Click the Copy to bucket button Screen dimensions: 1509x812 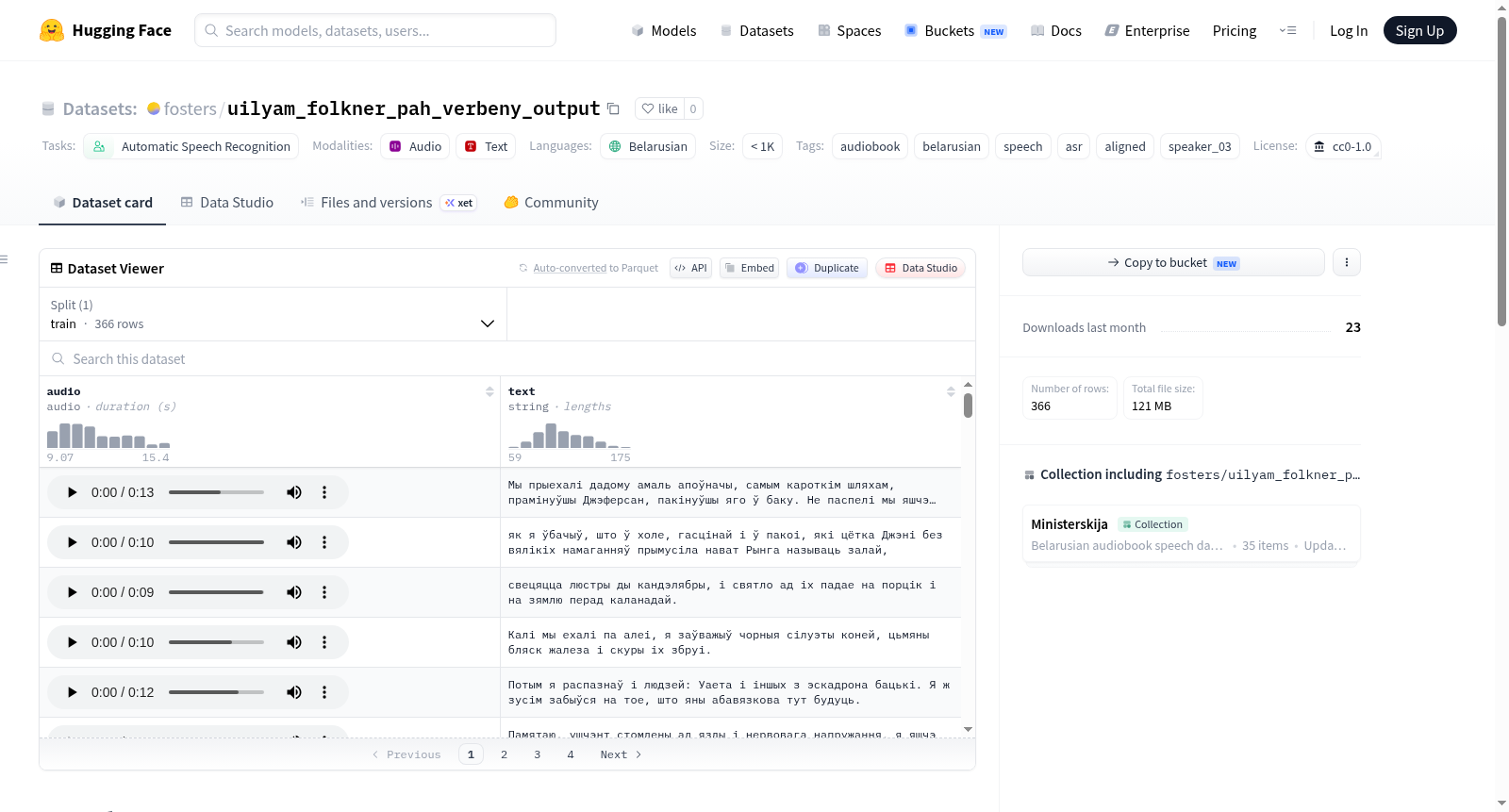[x=1173, y=262]
